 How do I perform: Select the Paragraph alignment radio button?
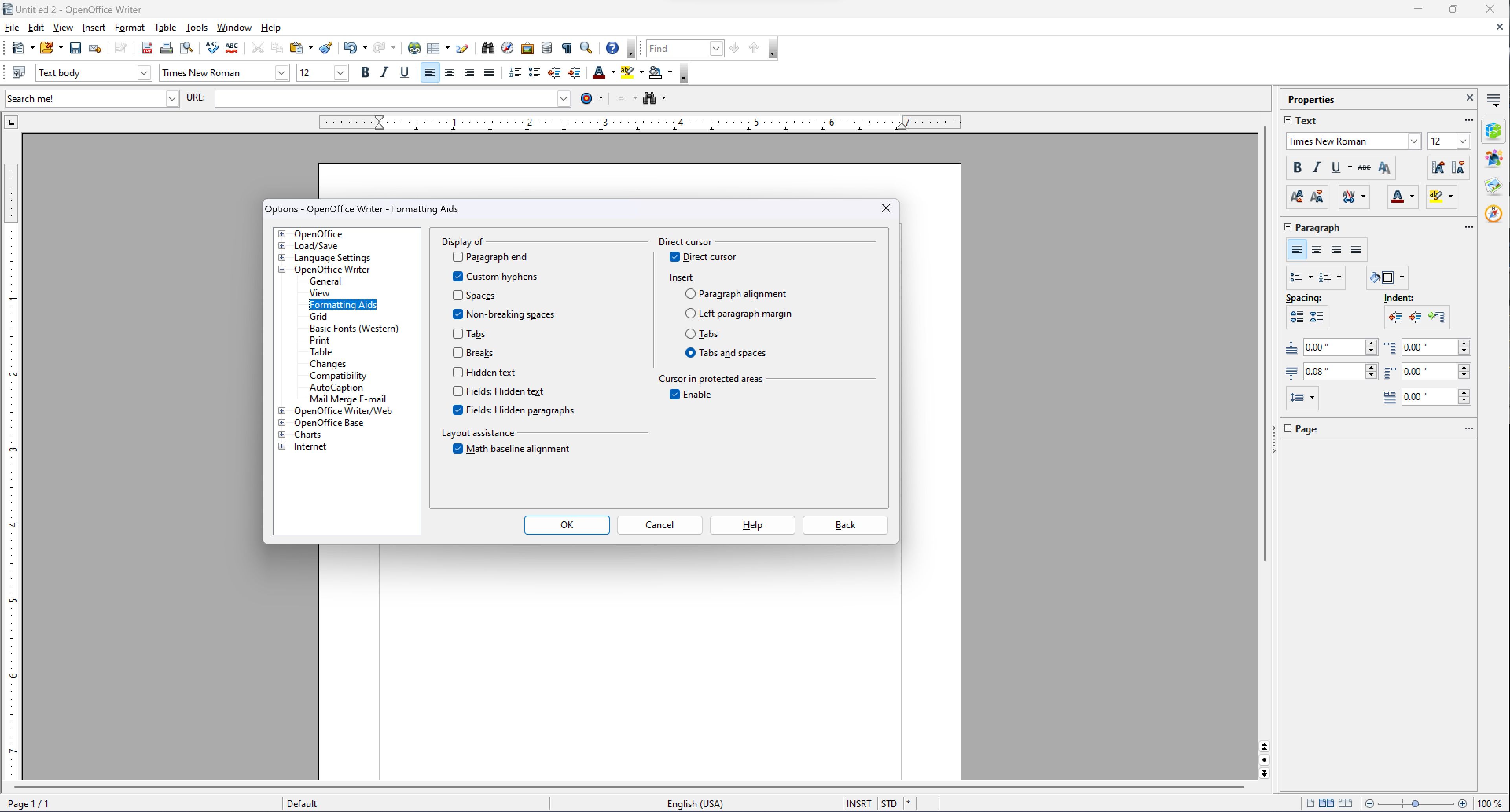coord(690,294)
